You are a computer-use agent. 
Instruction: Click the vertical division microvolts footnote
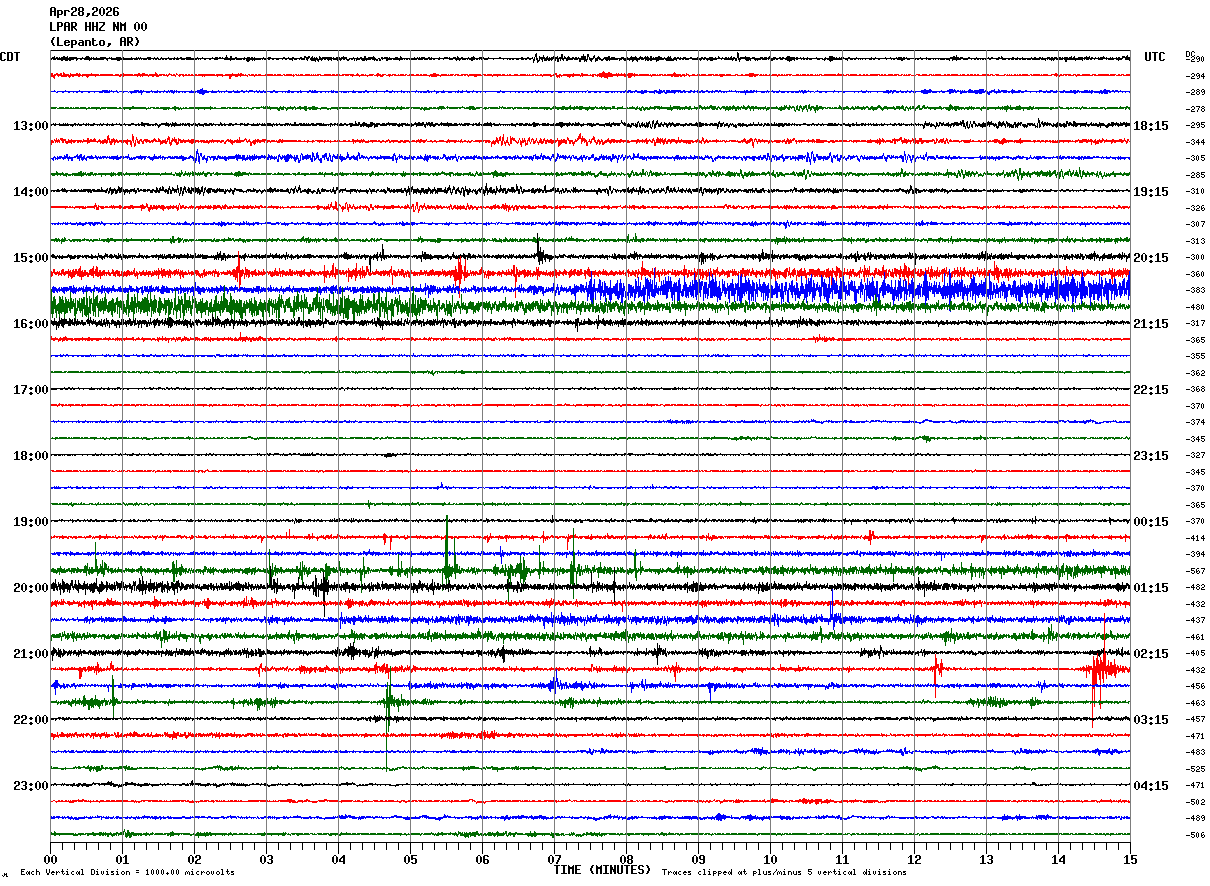point(127,872)
